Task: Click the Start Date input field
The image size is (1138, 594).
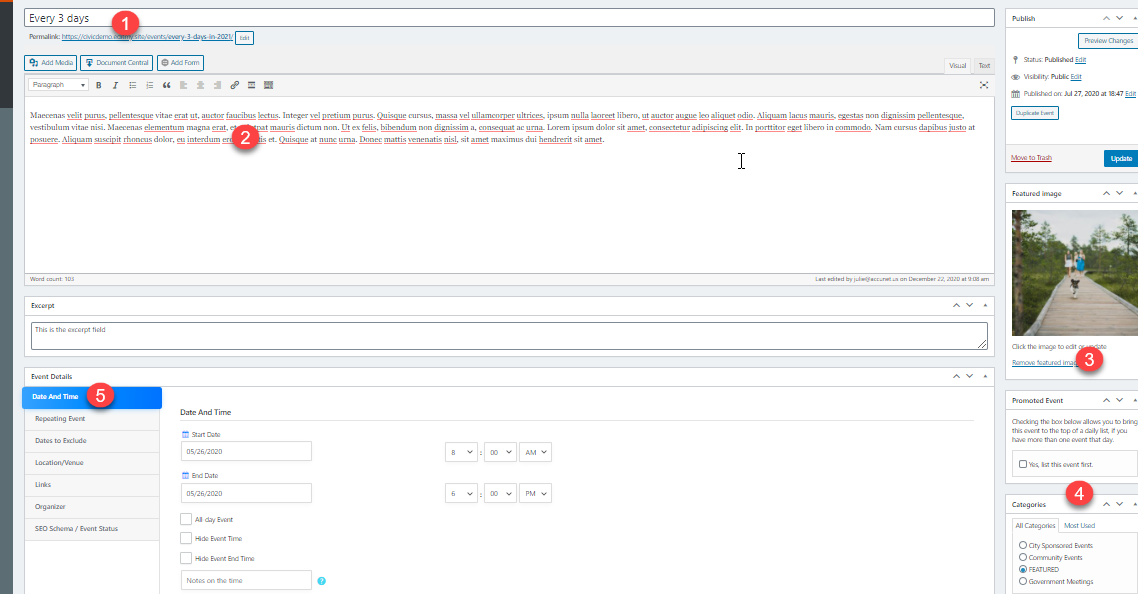Action: [246, 452]
